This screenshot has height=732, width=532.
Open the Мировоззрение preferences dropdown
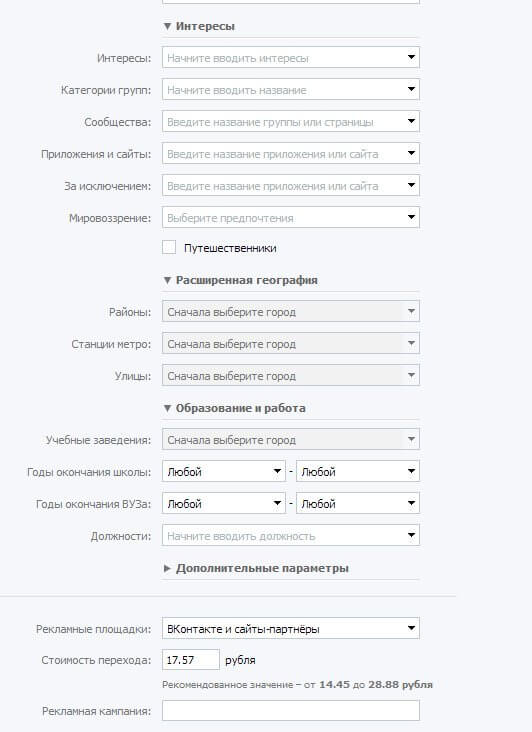pos(291,217)
